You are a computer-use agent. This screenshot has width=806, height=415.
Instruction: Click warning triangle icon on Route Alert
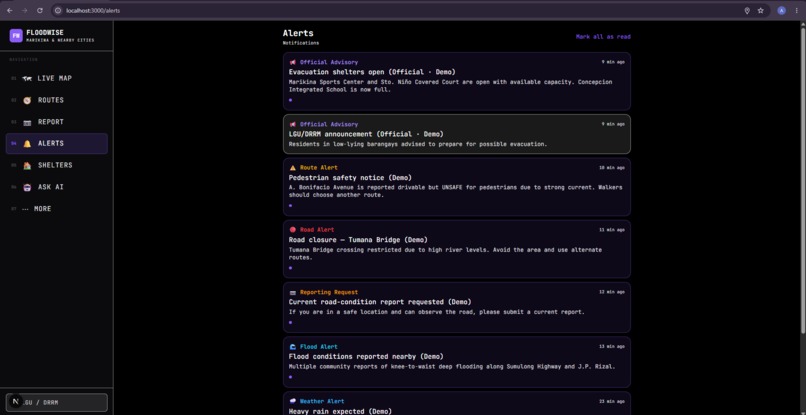[292, 168]
